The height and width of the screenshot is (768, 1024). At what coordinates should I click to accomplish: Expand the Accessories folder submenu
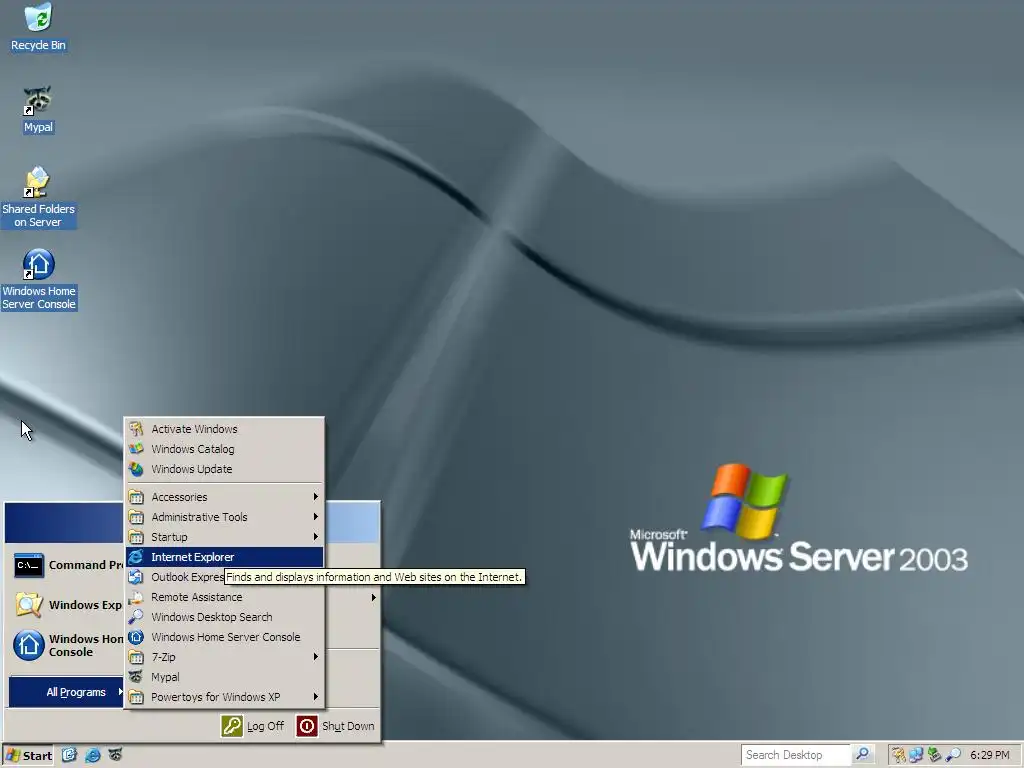[225, 497]
